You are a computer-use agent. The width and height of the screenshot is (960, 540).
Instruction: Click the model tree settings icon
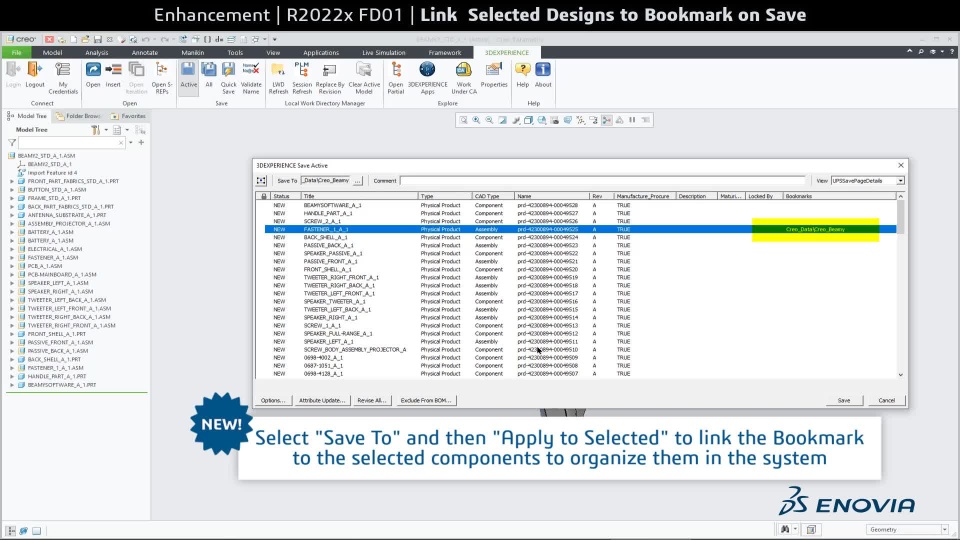tap(96, 130)
